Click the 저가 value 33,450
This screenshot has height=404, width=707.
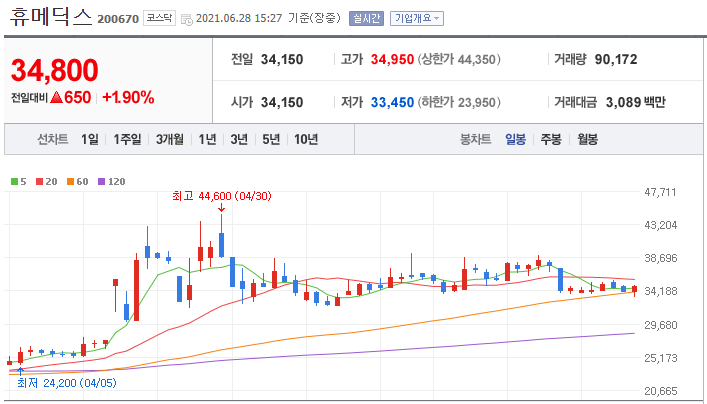click(x=392, y=102)
